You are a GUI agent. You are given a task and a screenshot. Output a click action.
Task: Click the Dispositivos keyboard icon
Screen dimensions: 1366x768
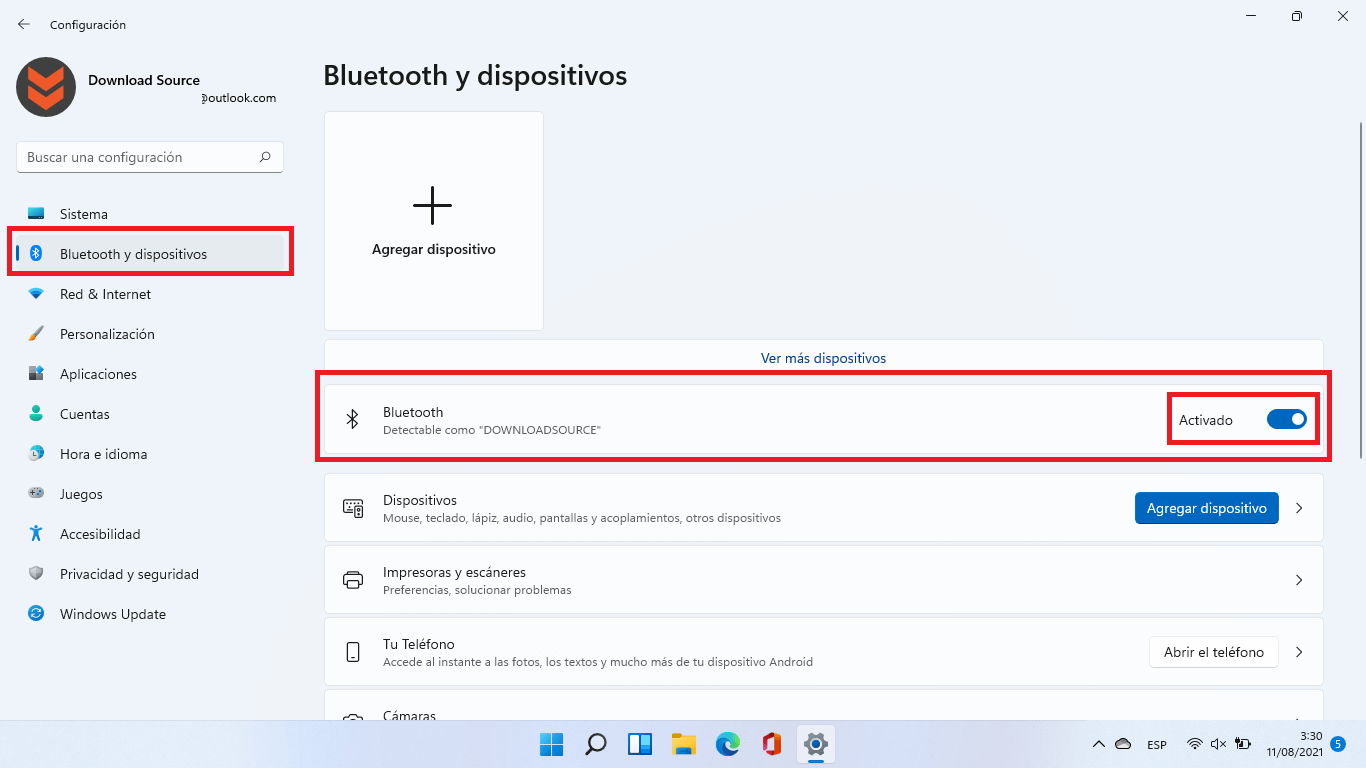pyautogui.click(x=353, y=508)
